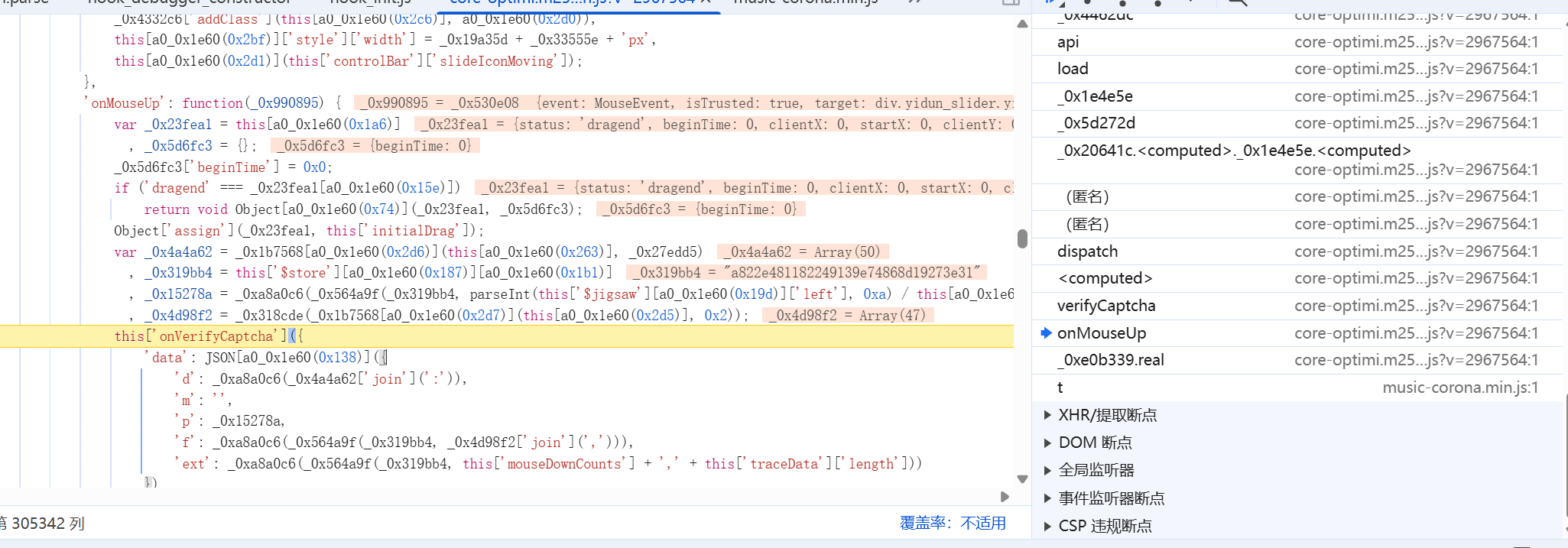Click the _0x319bb4 = "a822e481182249139e74868d19273e31" inline value

[x=807, y=273]
